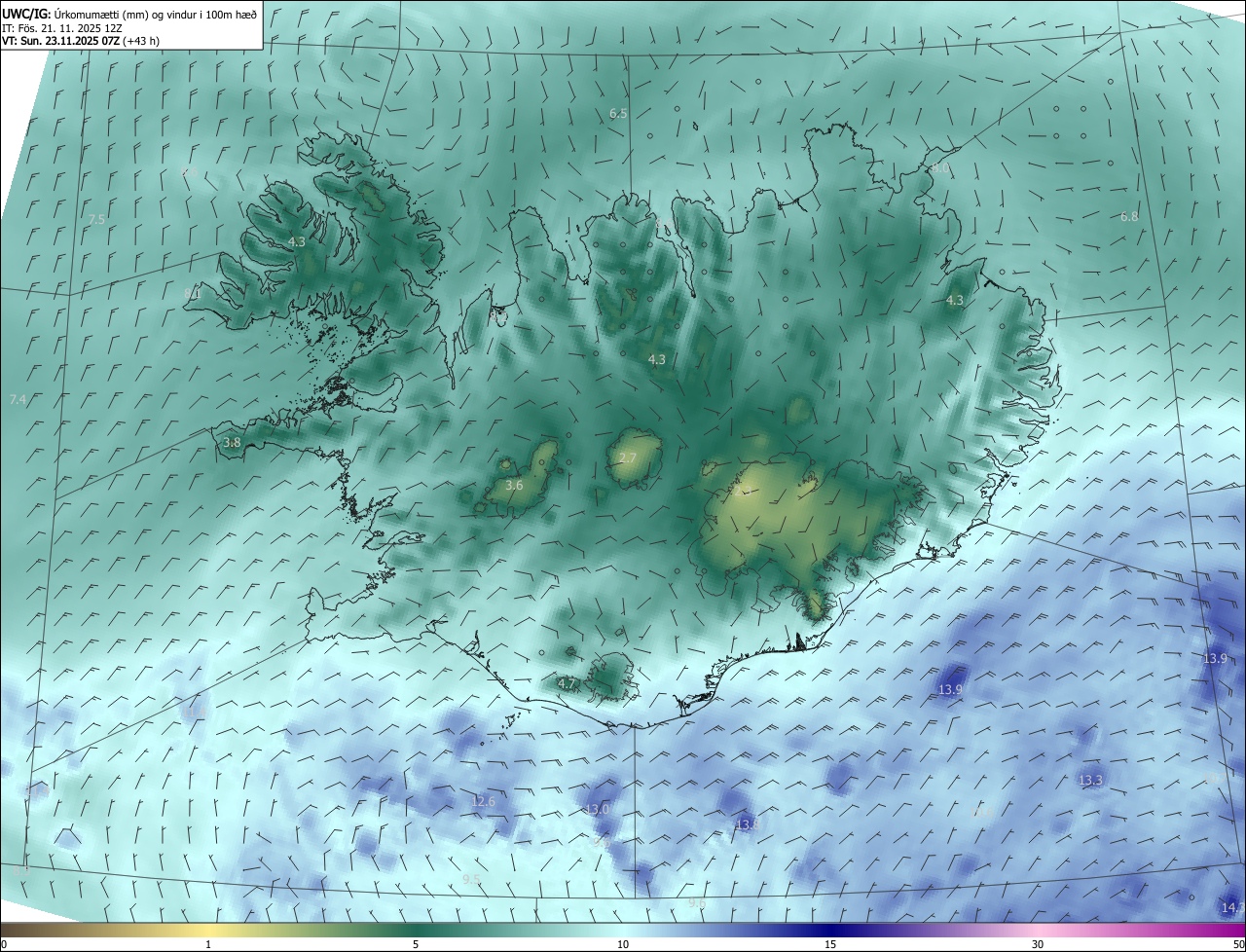Click the 9.6 value label at sea
This screenshot has height=952, width=1246.
coord(697,904)
